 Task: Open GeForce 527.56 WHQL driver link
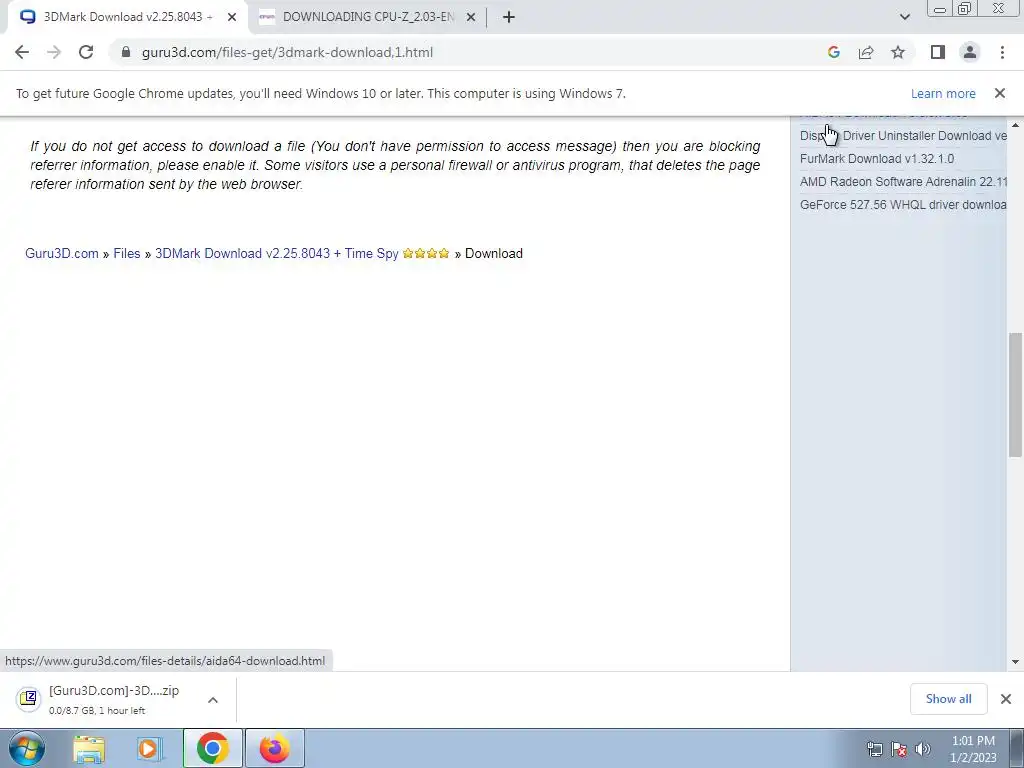click(903, 204)
